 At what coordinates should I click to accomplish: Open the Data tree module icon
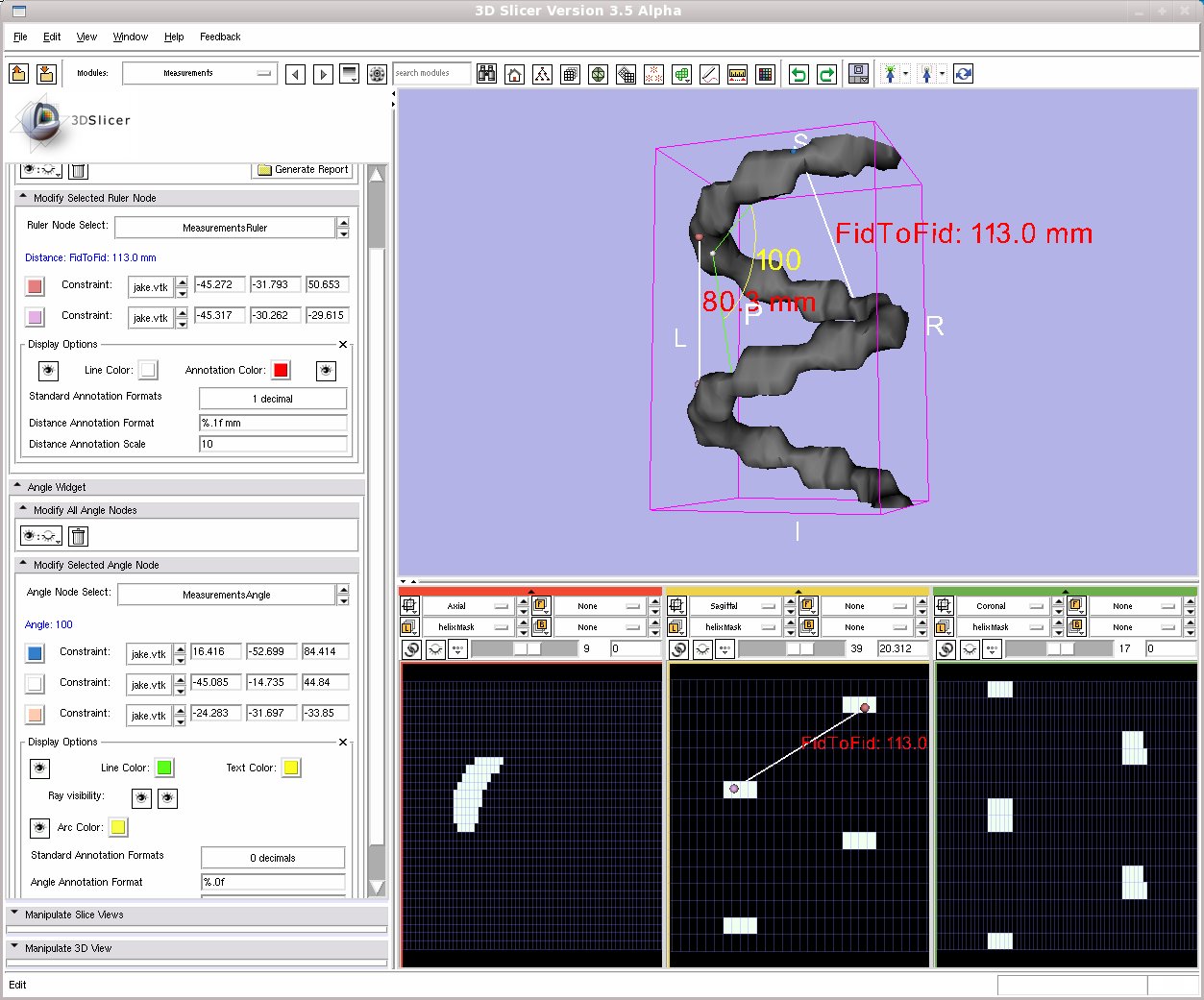[542, 74]
